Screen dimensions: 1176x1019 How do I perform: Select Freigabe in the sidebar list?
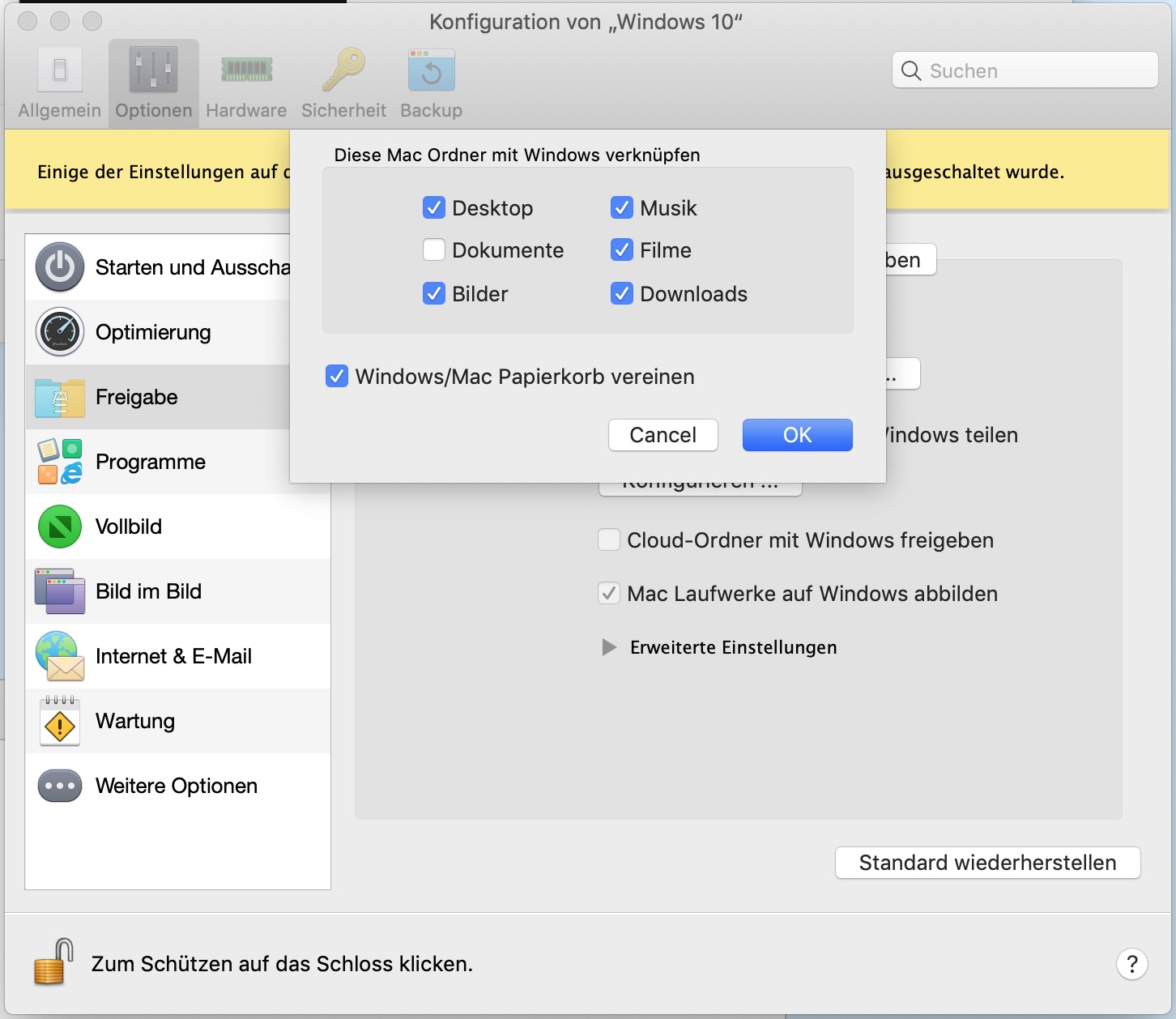click(x=158, y=397)
